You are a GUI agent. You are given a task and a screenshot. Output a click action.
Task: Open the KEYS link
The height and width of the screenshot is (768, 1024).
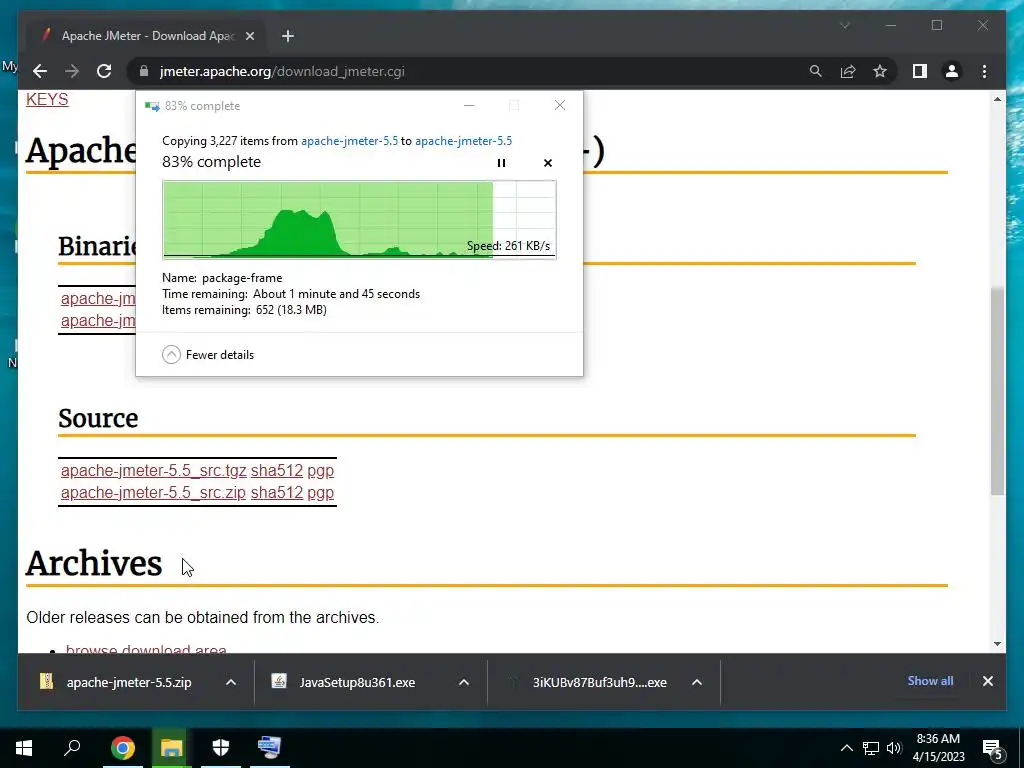coord(47,99)
